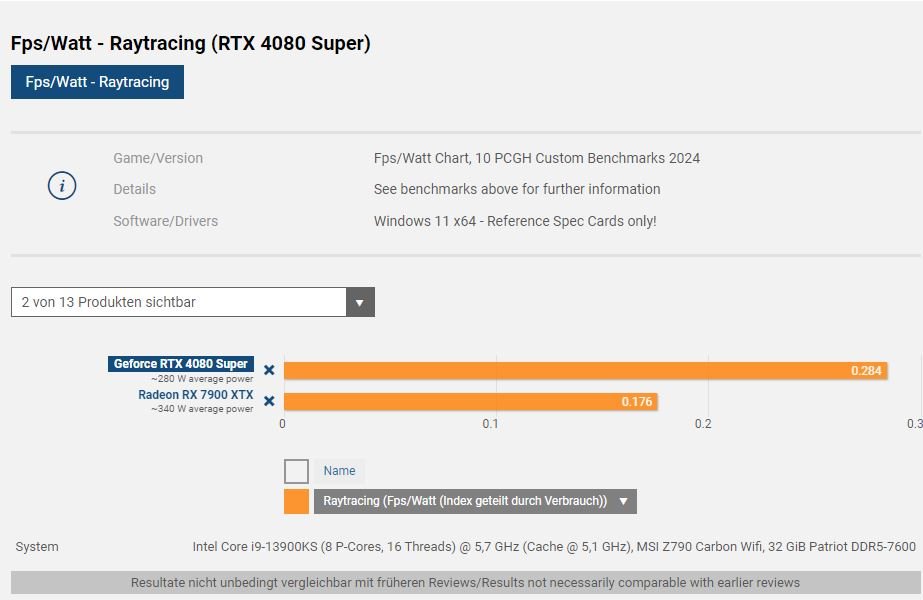Click the 0.1 axis tick label
Viewport: 923px width, 600px height.
tap(490, 423)
